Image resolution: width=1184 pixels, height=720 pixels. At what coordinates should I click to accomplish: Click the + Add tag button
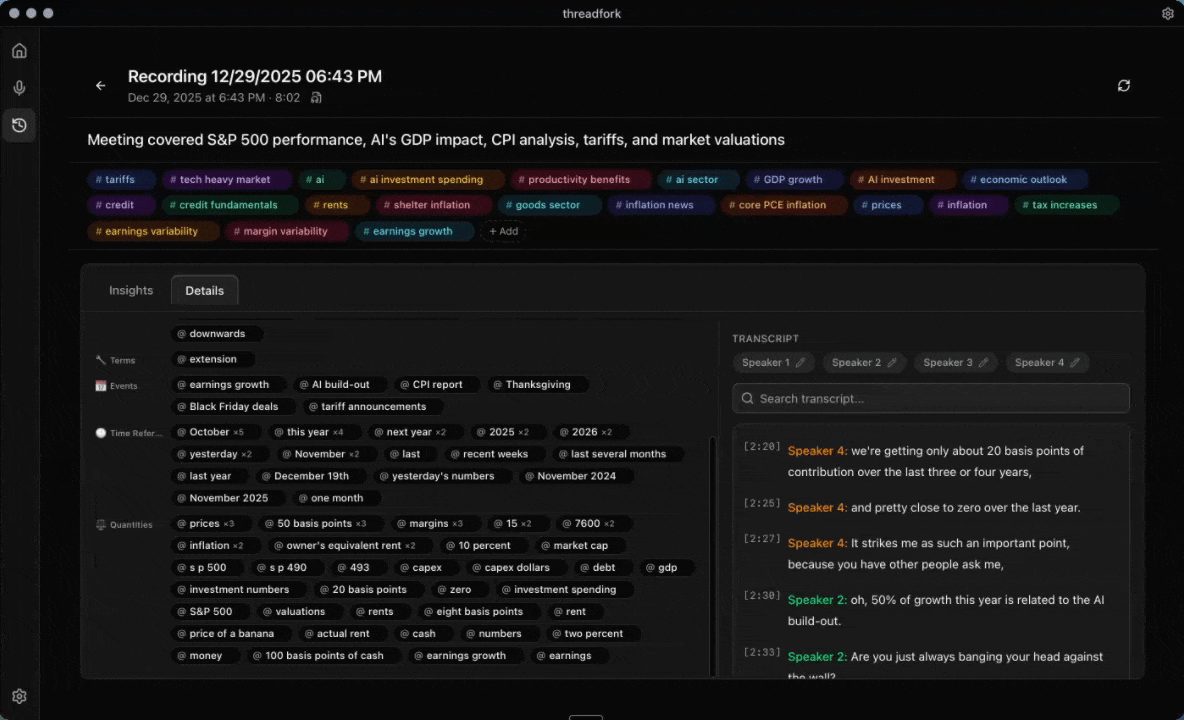[503, 231]
